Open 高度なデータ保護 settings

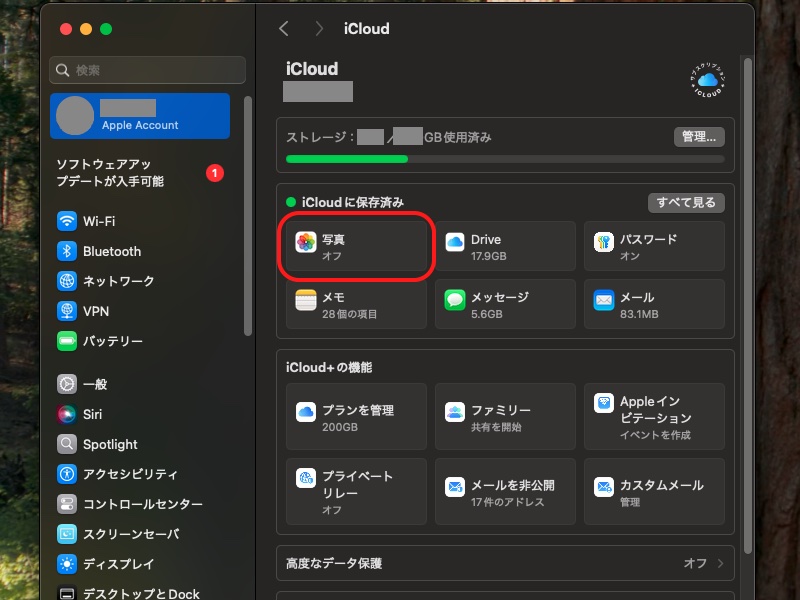(x=504, y=562)
